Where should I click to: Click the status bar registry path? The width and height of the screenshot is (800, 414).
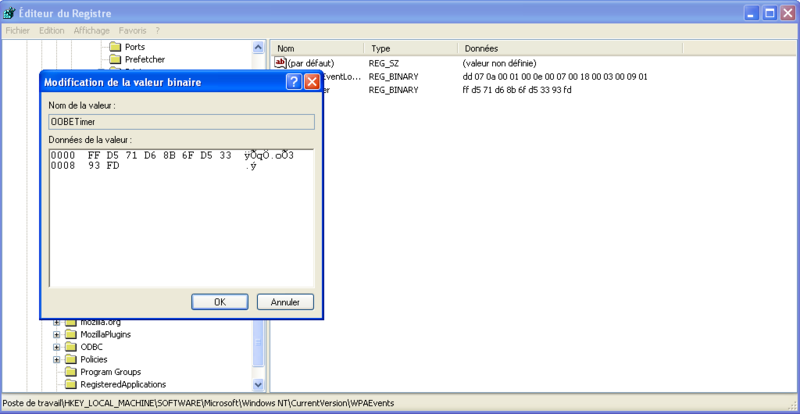[x=198, y=403]
